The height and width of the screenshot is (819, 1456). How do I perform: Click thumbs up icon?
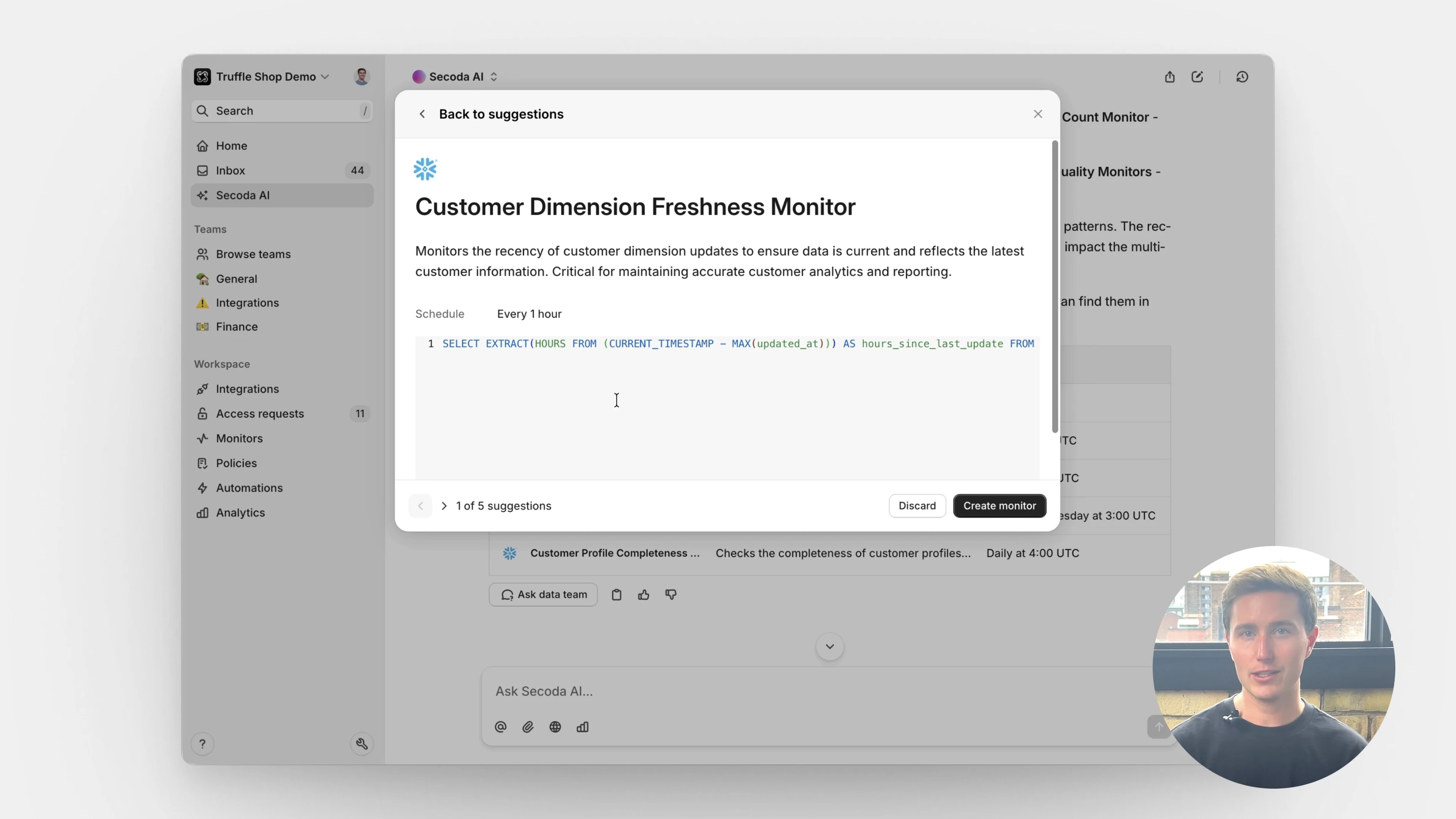click(644, 594)
